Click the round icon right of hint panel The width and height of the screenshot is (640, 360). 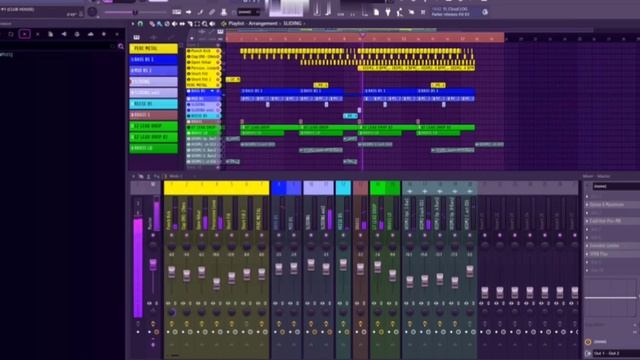[485, 12]
